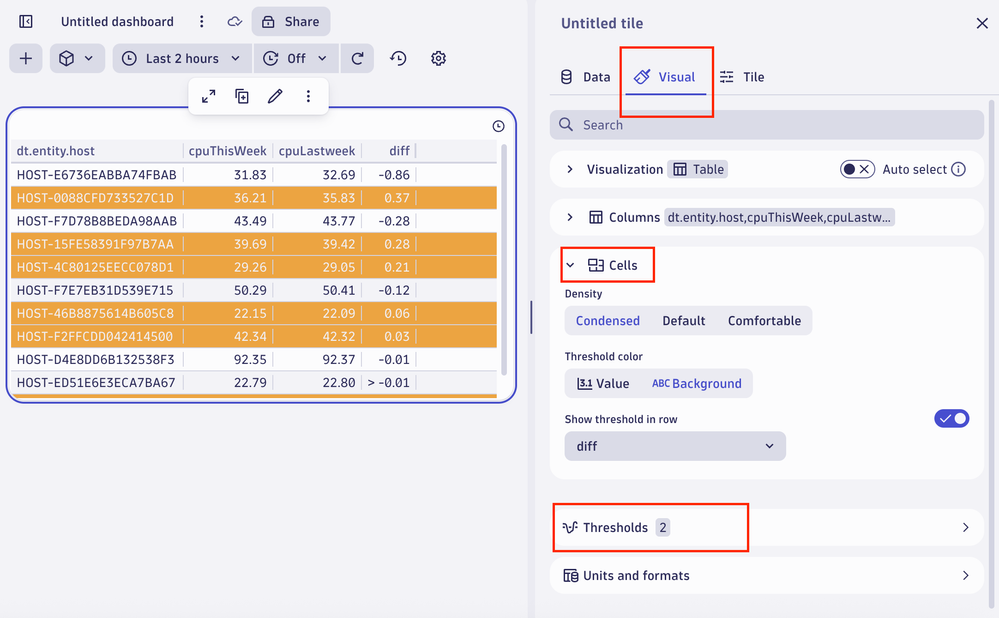Viewport: 999px width, 618px height.
Task: Toggle the Auto select visualization switch
Action: (857, 169)
